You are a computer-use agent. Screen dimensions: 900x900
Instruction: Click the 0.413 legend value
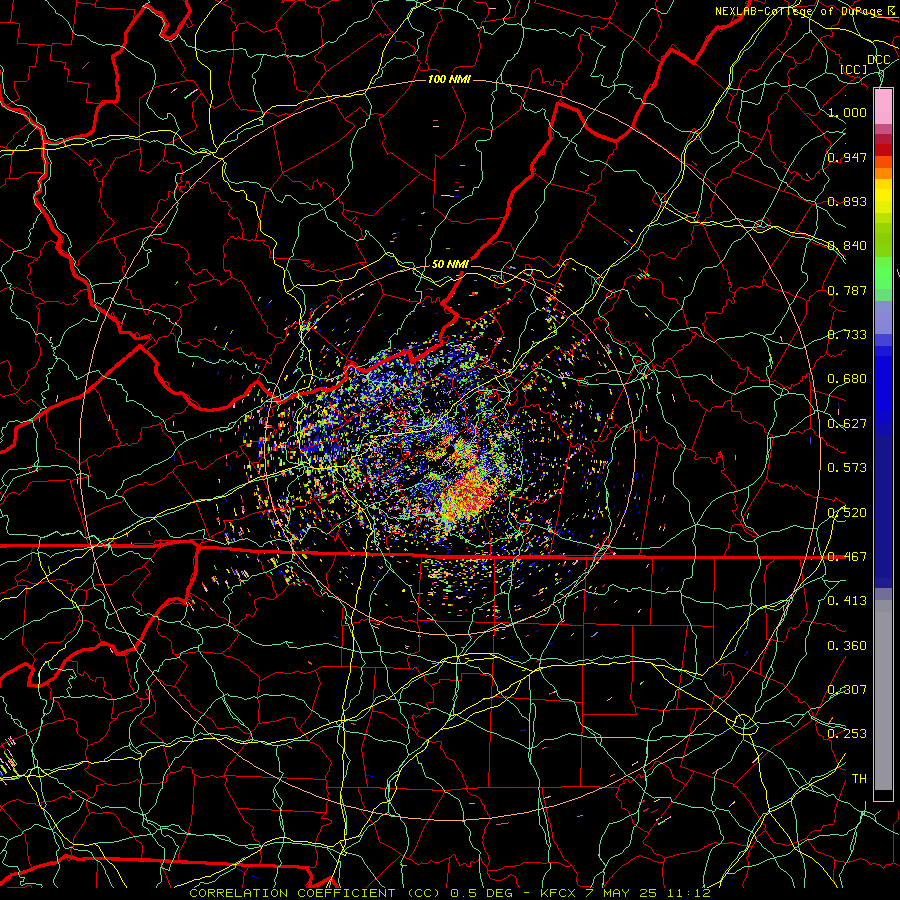tap(847, 601)
